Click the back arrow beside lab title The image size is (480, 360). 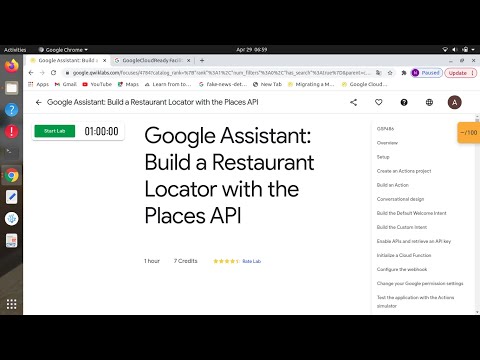pos(39,102)
